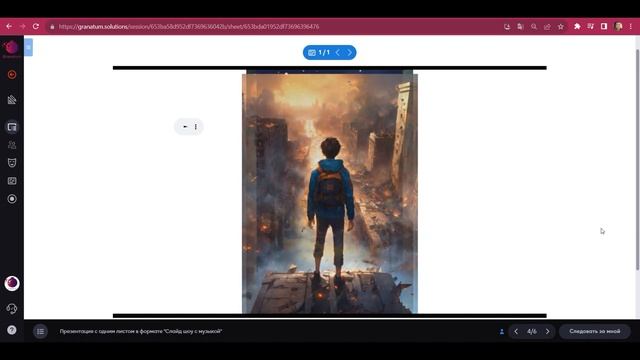Click the play button on floating control
The width and height of the screenshot is (640, 360).
point(185,127)
